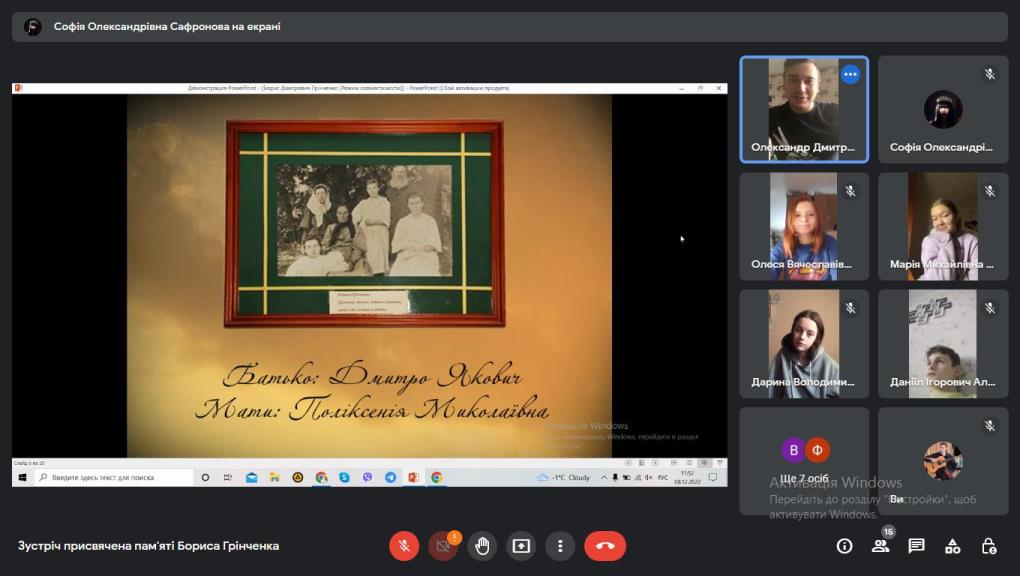Turn on the camera

[443, 546]
